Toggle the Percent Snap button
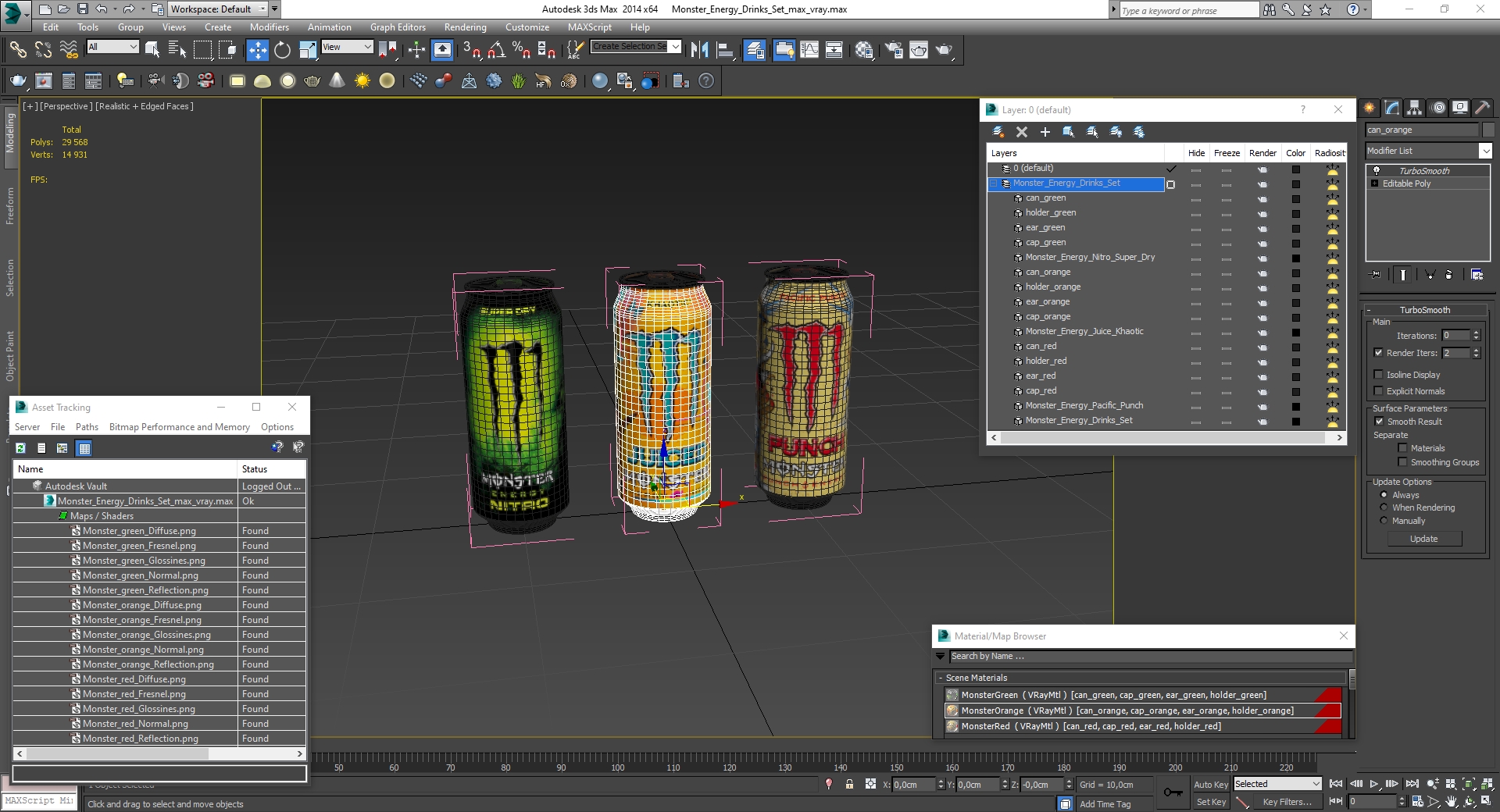 click(x=521, y=50)
